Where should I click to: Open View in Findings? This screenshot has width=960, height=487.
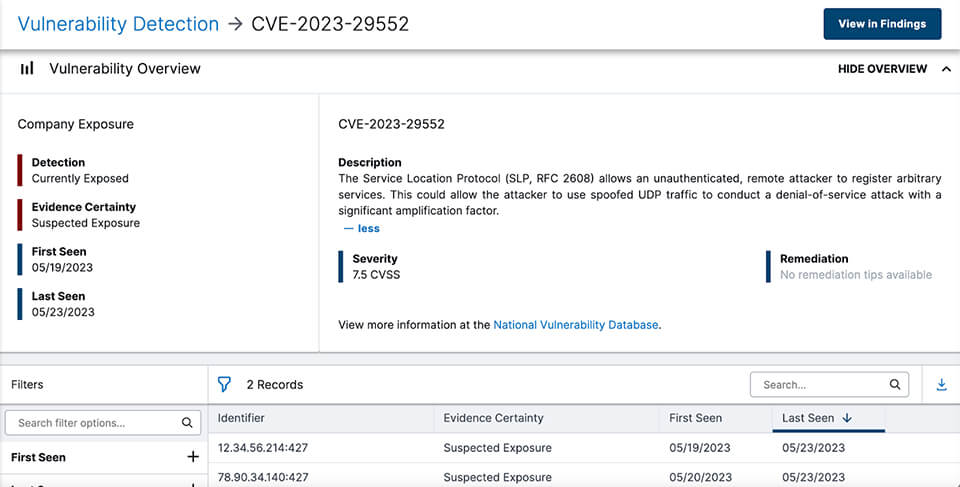882,24
